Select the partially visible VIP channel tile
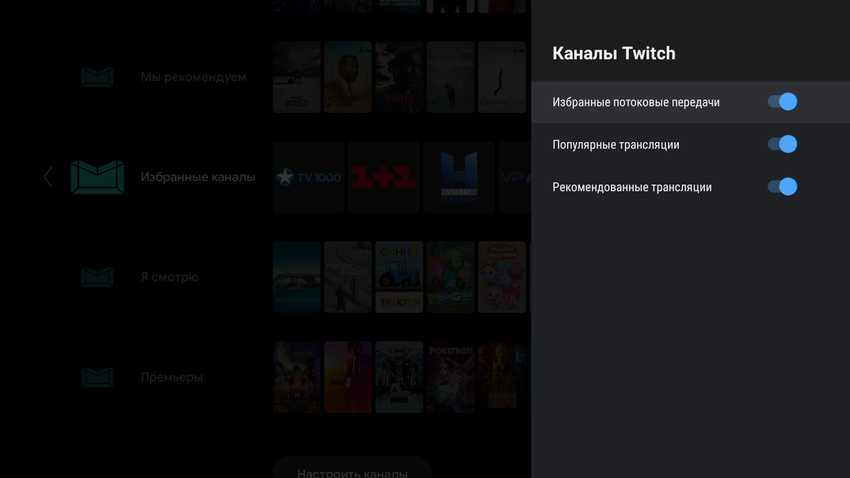This screenshot has height=478, width=850. pyautogui.click(x=514, y=177)
